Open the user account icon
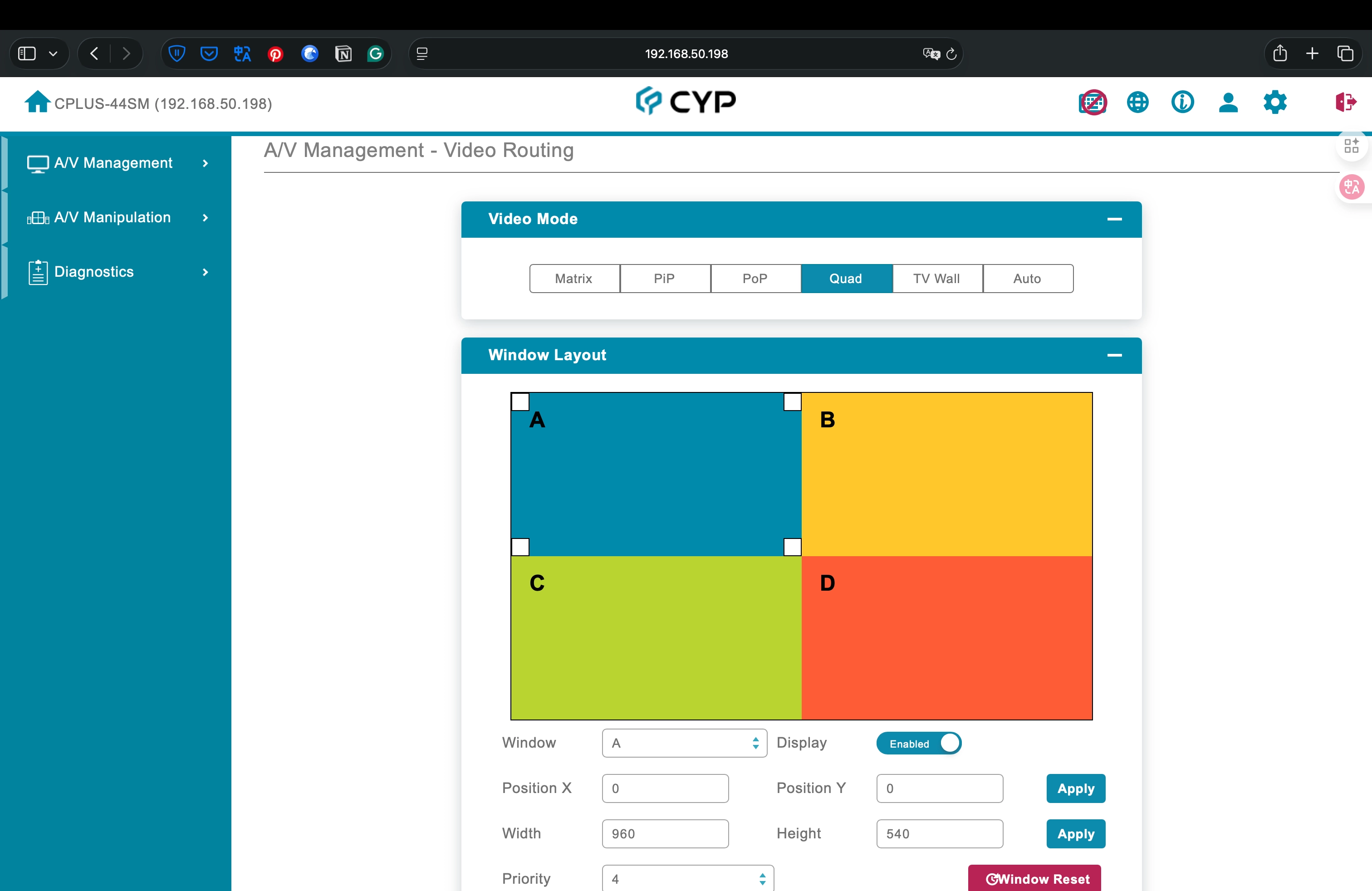1372x891 pixels. pos(1229,103)
